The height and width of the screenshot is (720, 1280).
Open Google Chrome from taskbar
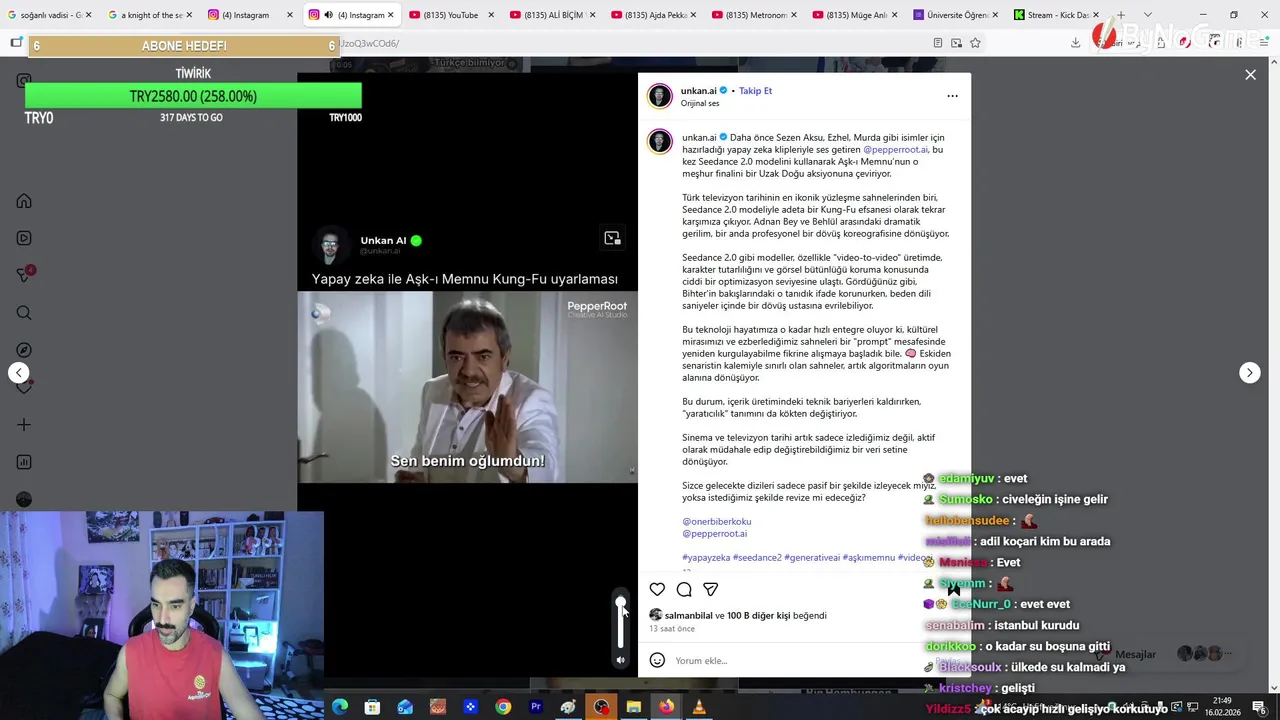click(x=503, y=707)
